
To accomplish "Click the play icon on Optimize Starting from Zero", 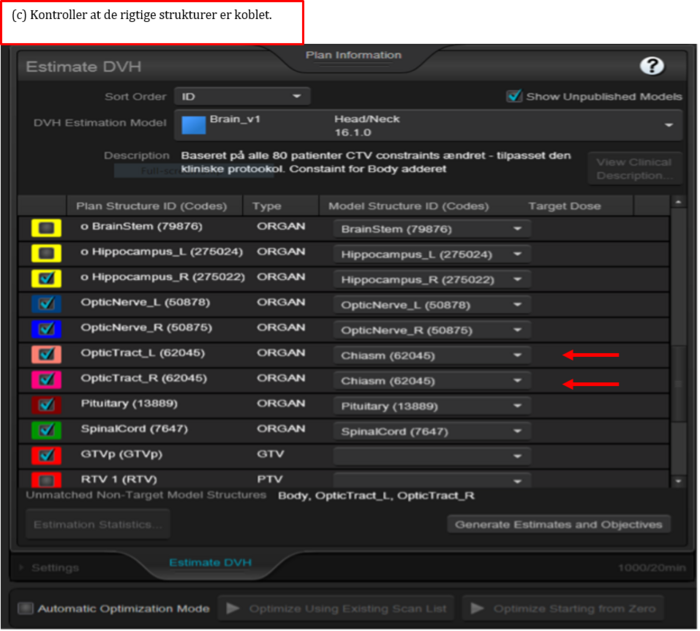I will coord(476,608).
